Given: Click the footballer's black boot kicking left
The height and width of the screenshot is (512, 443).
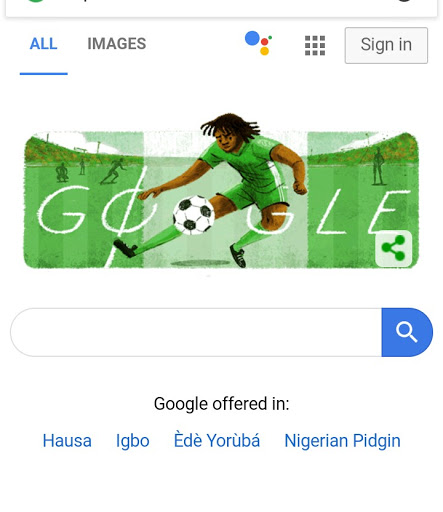Looking at the screenshot, I should [x=125, y=248].
